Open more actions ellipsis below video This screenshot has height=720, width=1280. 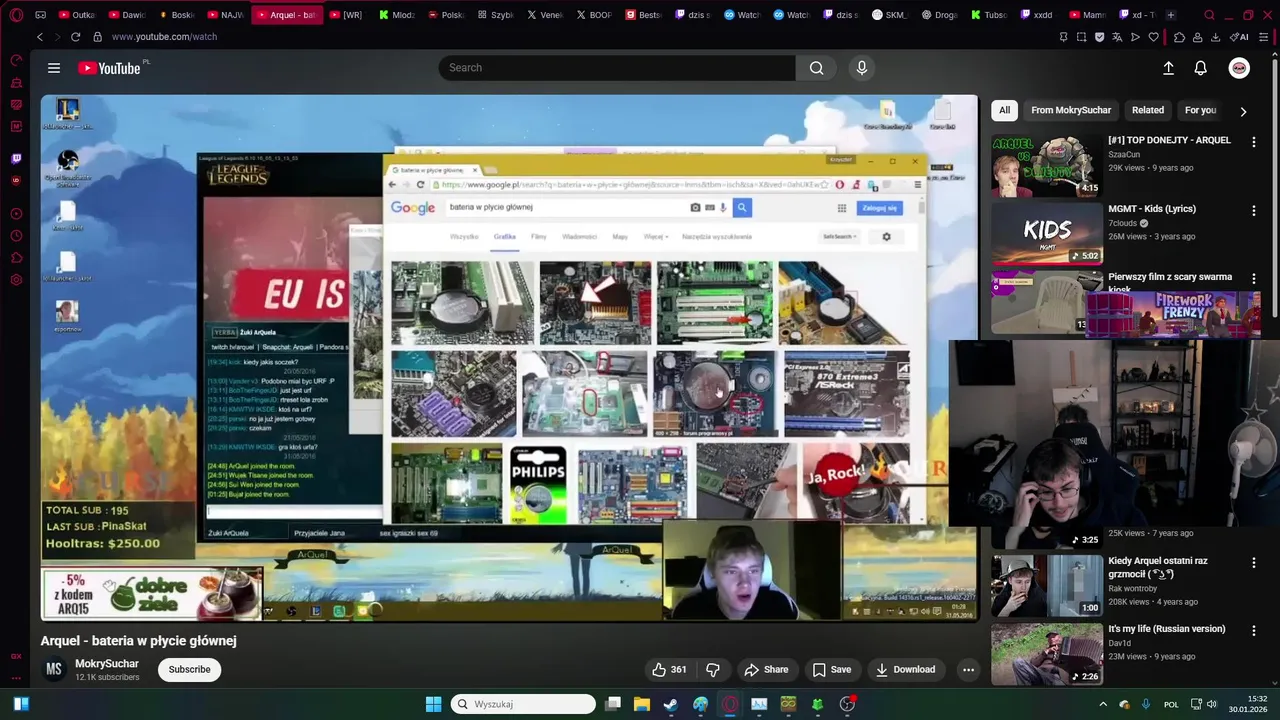968,670
